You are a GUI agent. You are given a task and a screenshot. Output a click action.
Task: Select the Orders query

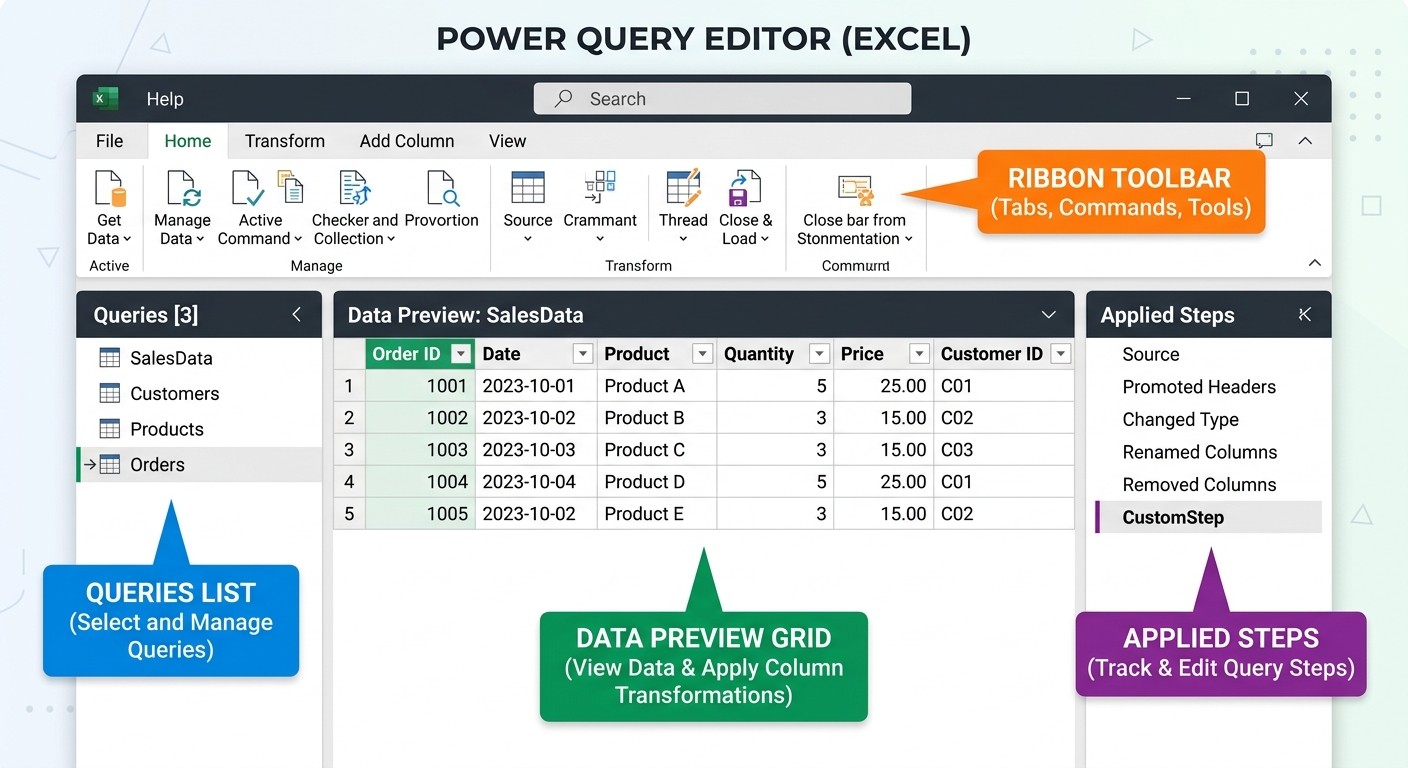pyautogui.click(x=199, y=464)
